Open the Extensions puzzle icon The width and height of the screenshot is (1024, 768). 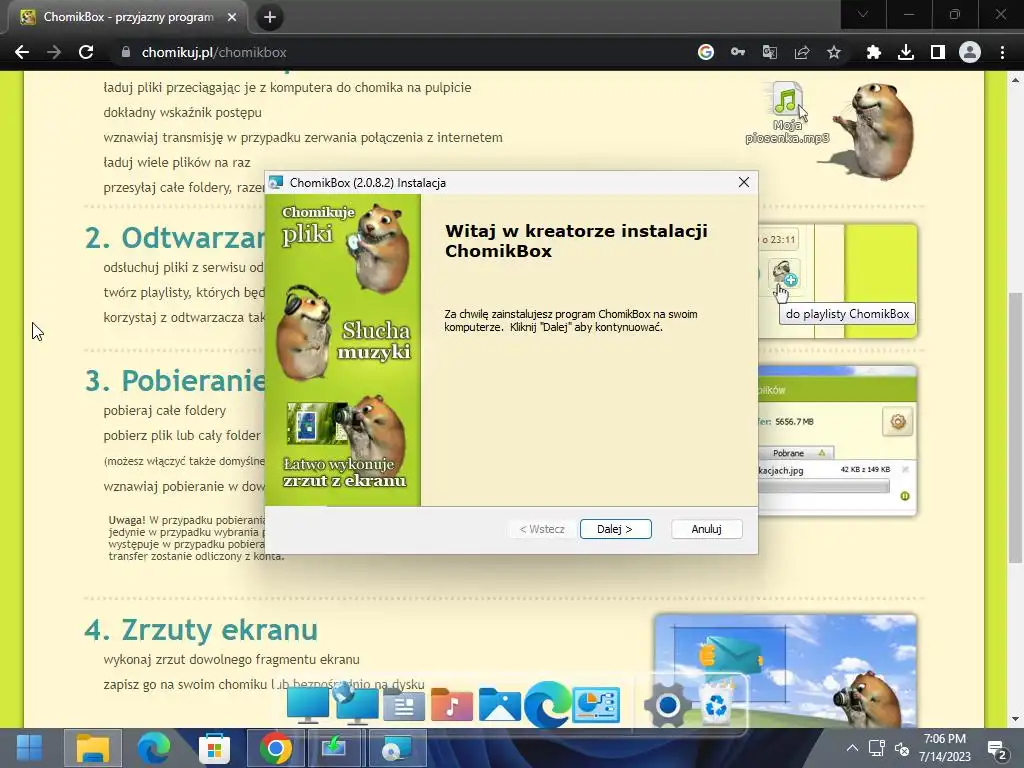[x=873, y=52]
